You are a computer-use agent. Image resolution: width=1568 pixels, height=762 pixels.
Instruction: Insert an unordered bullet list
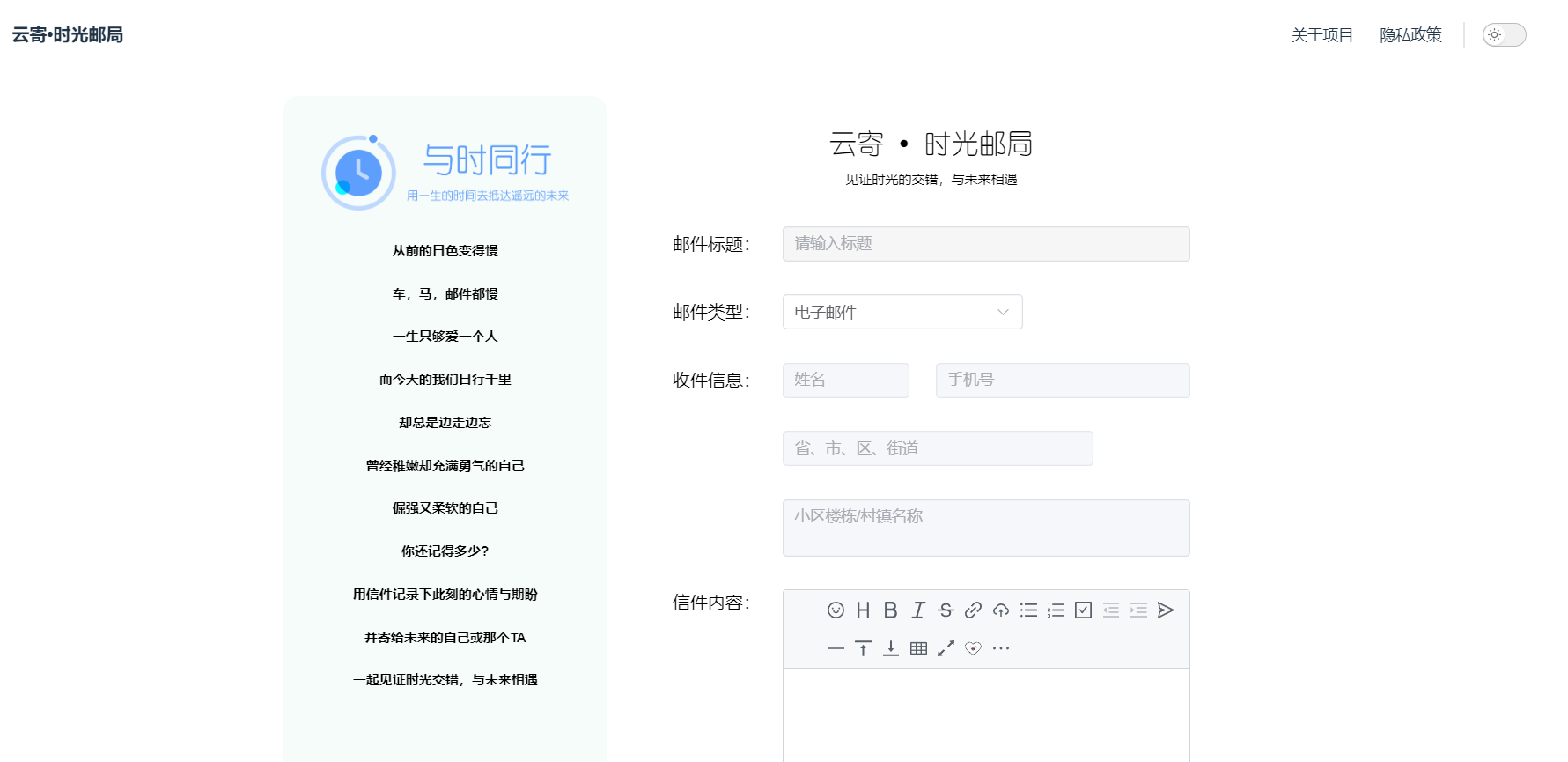(1028, 610)
